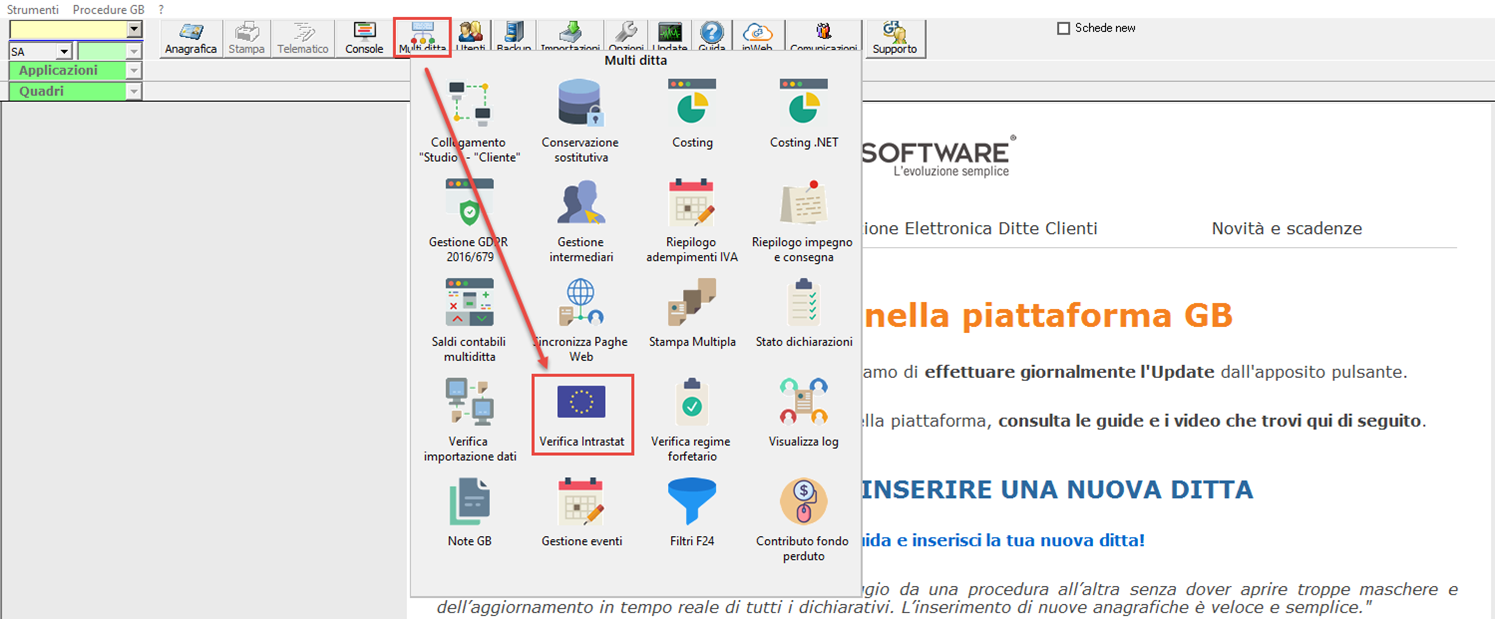Open Gestione eventi
The height and width of the screenshot is (619, 1495).
582,513
